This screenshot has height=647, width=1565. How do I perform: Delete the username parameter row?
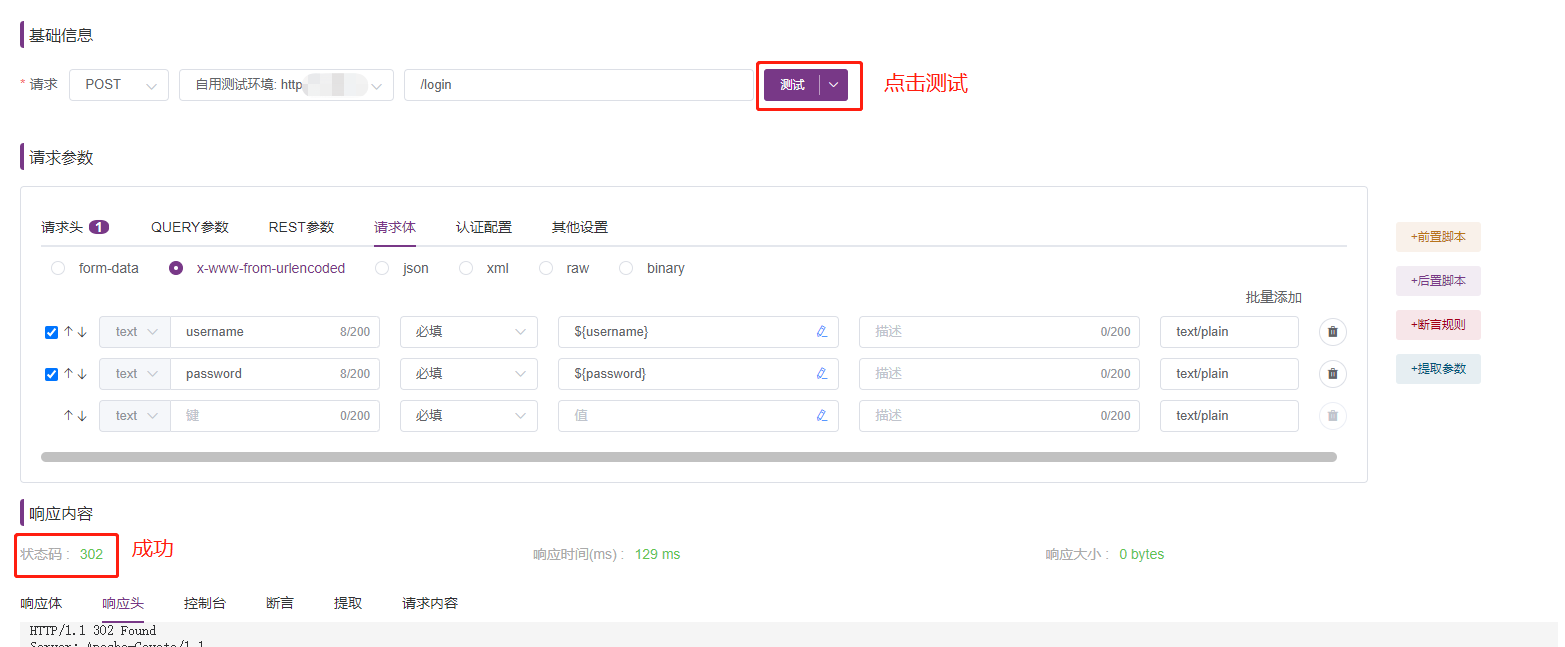pos(1332,331)
